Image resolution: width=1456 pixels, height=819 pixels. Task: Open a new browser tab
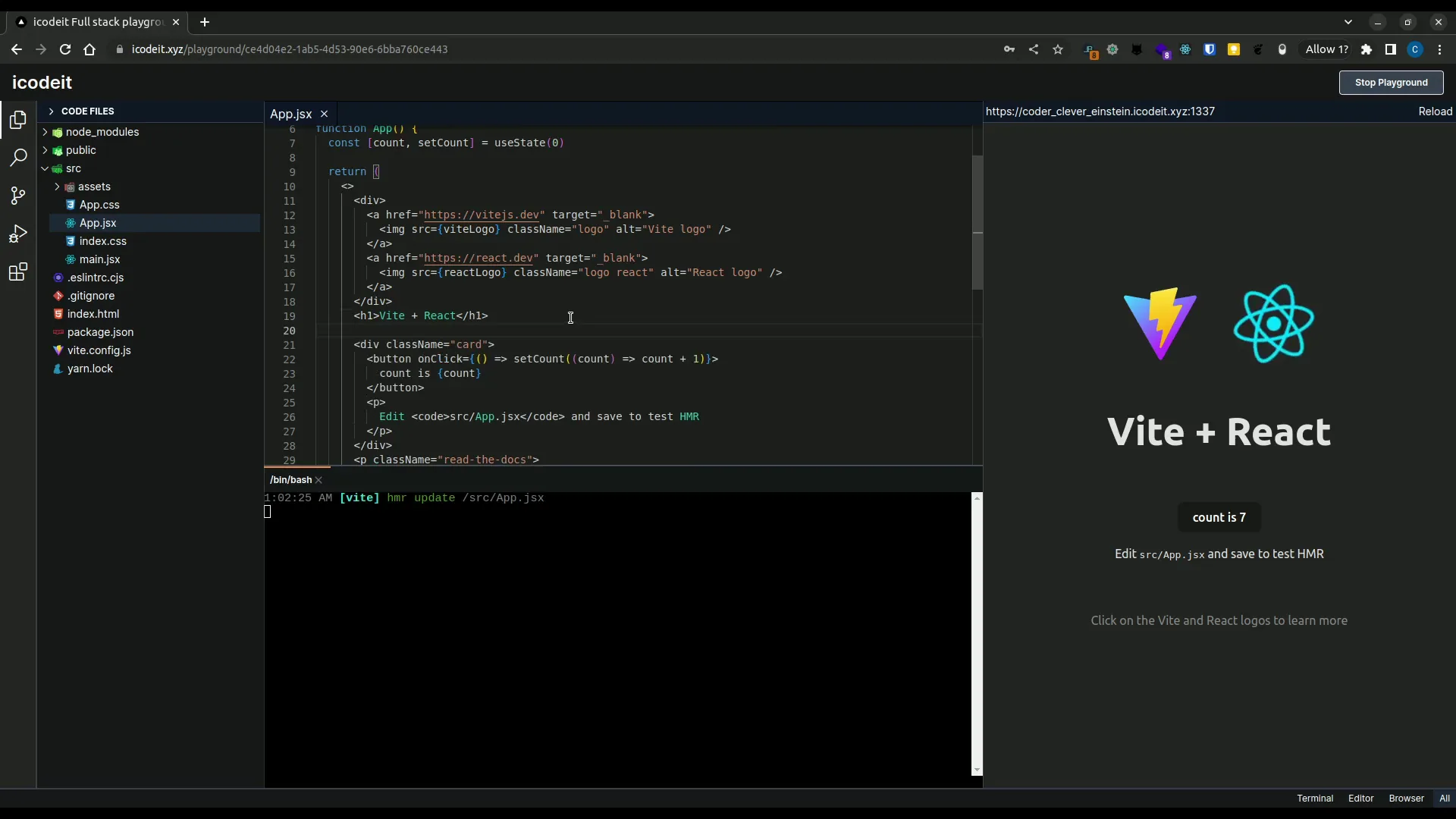205,22
